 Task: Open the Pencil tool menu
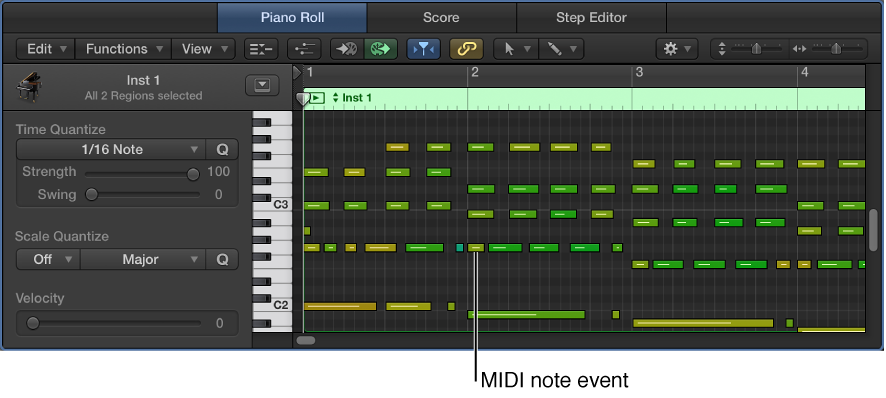(x=561, y=49)
